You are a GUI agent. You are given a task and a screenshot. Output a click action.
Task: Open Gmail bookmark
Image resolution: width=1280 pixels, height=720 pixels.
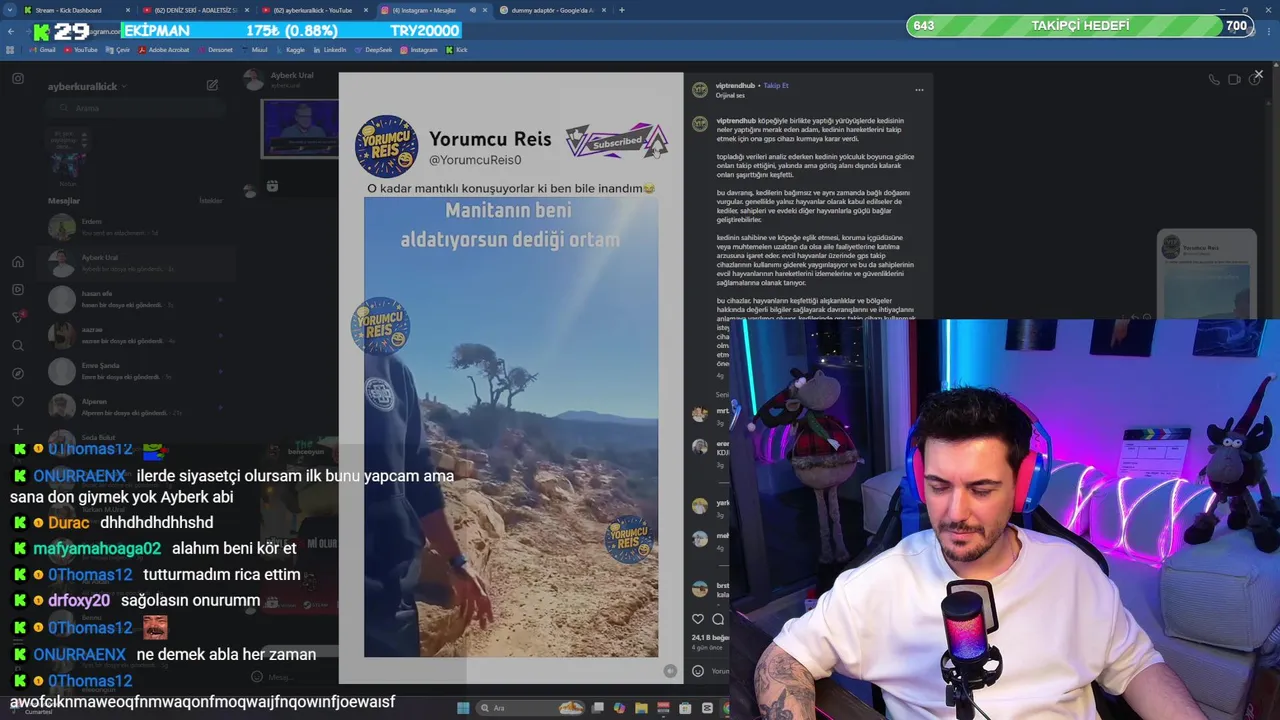tap(41, 49)
